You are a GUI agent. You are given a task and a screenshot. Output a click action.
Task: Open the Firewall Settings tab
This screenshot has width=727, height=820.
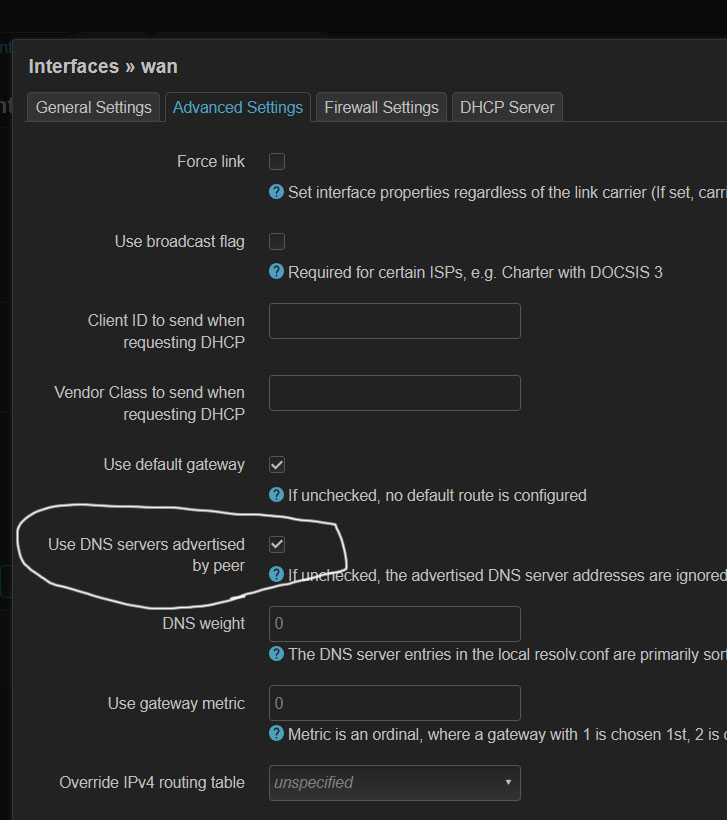pos(381,107)
